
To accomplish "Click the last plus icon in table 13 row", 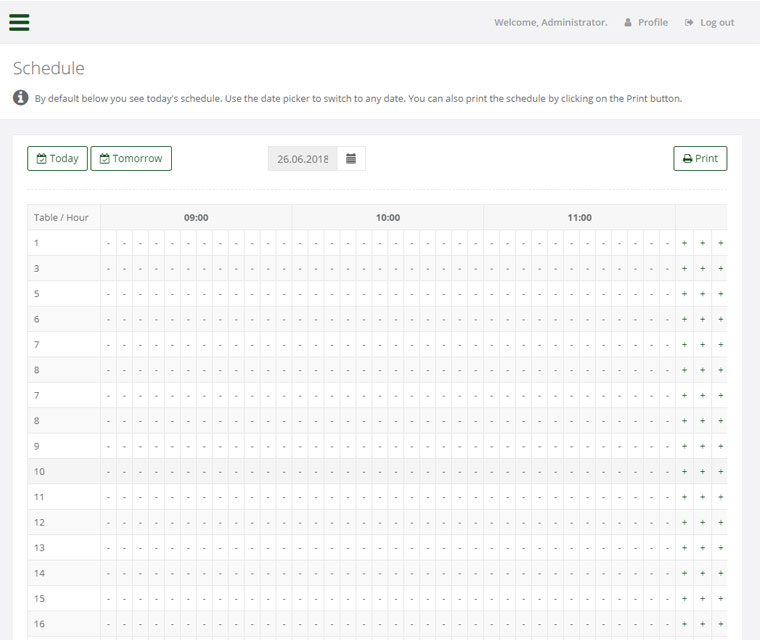I will [721, 547].
